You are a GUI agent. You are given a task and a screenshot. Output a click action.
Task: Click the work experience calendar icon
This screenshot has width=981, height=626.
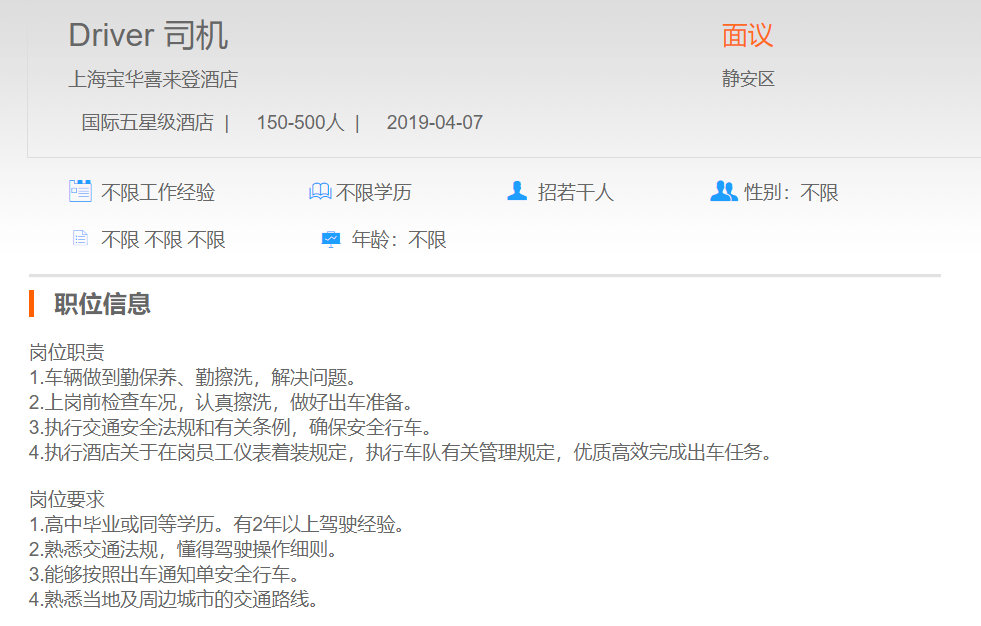(80, 191)
